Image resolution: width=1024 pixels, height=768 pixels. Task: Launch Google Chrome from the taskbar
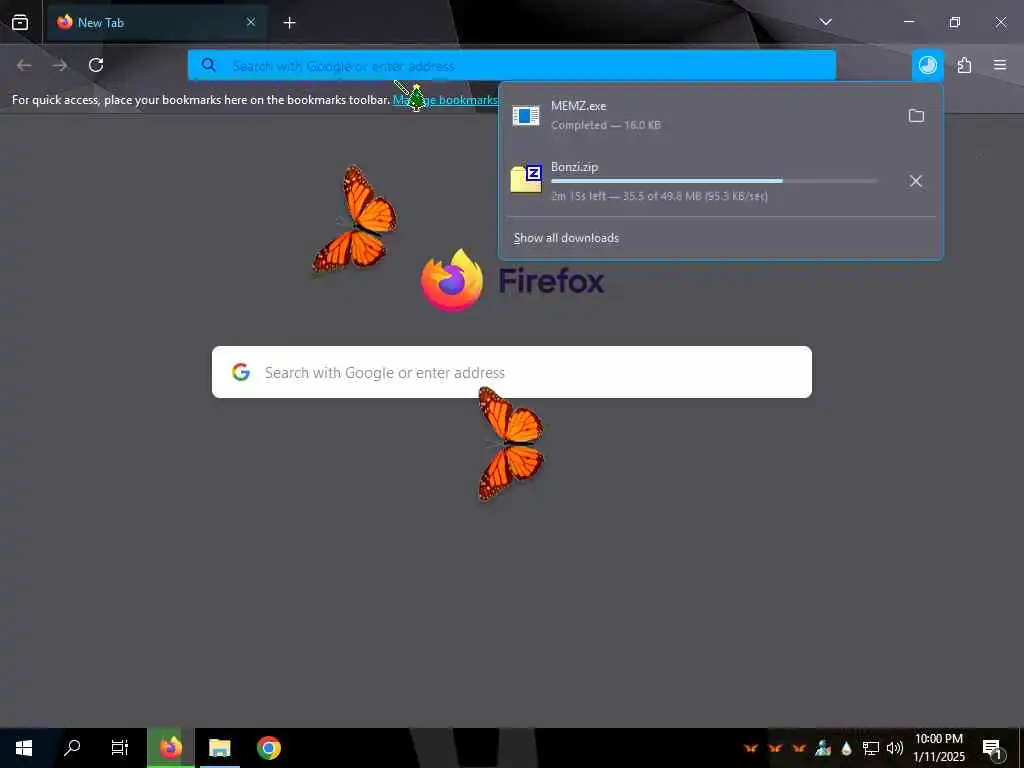pyautogui.click(x=268, y=748)
